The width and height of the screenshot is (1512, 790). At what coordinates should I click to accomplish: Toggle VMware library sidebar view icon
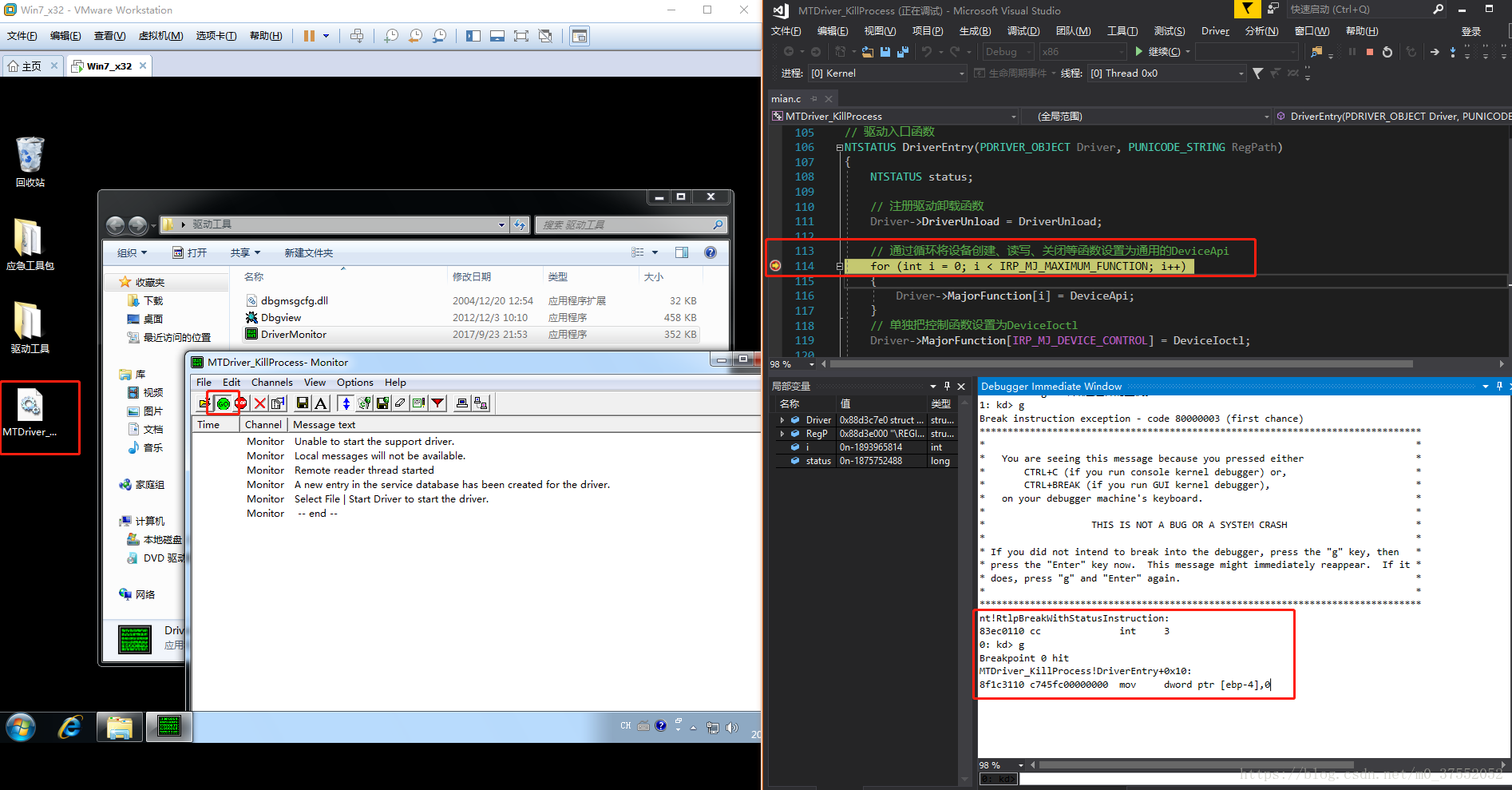(x=473, y=36)
